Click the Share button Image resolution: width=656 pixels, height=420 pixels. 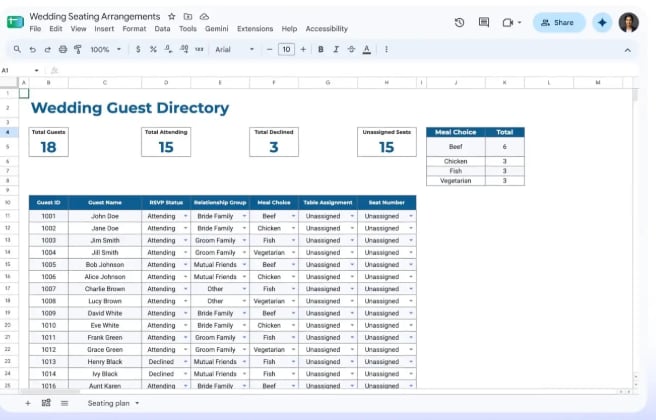click(x=559, y=23)
